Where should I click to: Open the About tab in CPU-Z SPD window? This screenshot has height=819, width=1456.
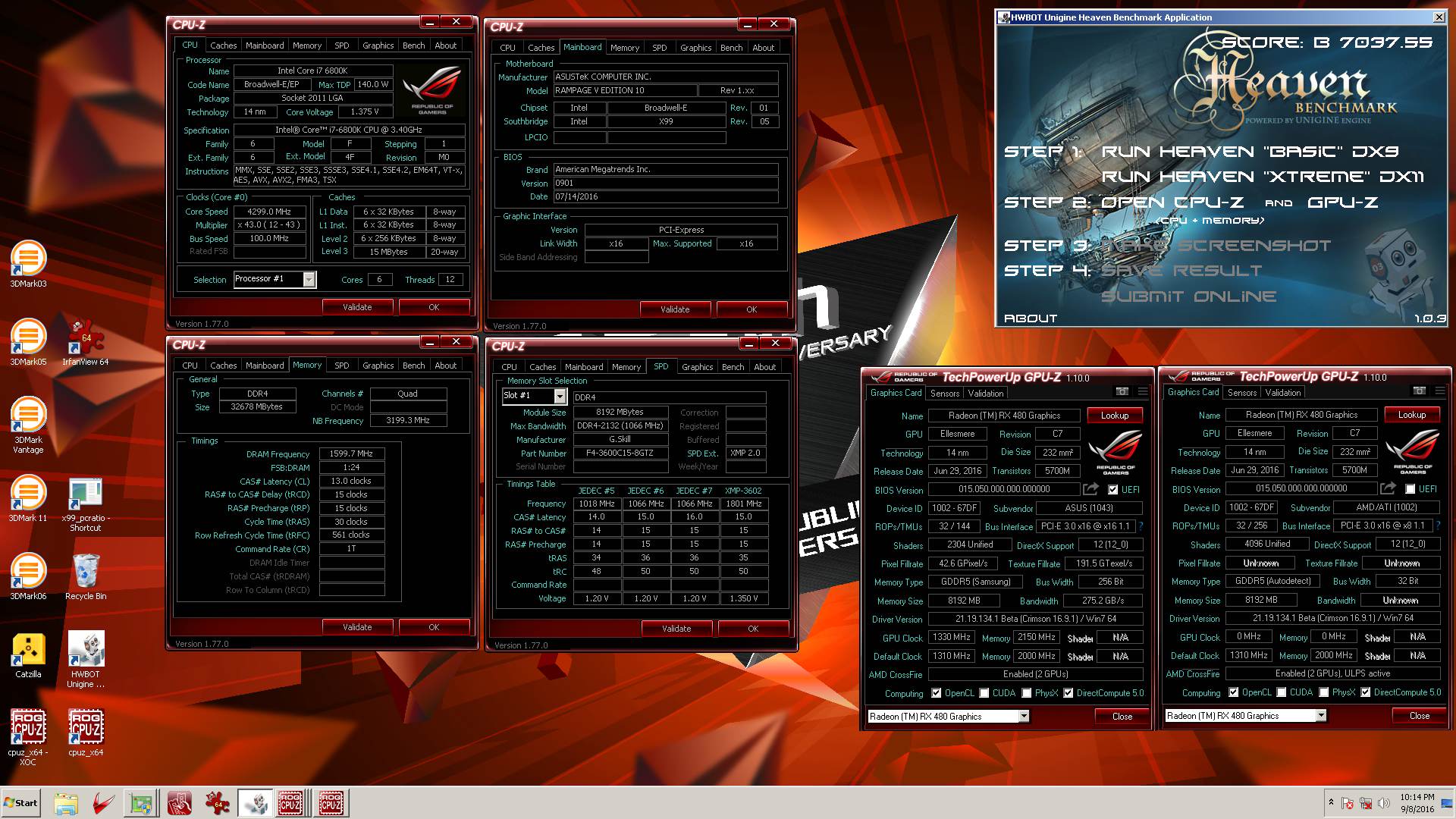(x=764, y=367)
